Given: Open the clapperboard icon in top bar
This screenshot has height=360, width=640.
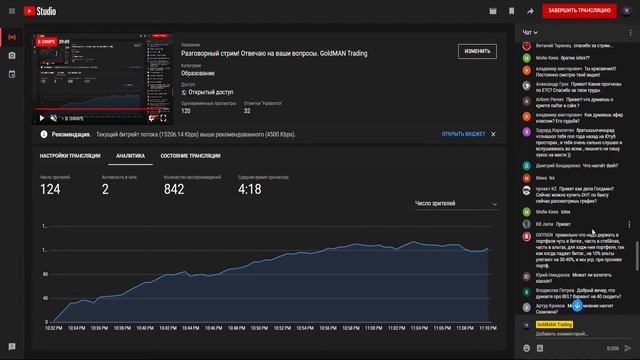Looking at the screenshot, I should 493,11.
